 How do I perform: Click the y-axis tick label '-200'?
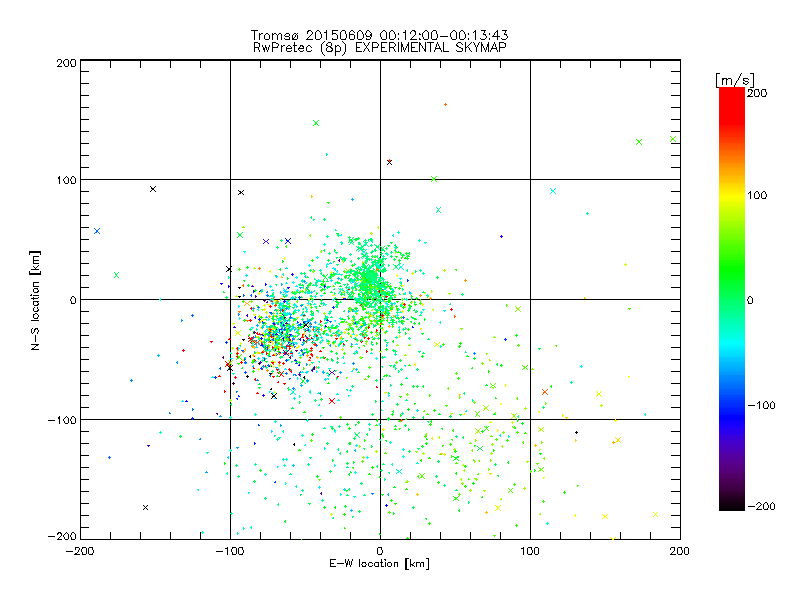(x=62, y=536)
